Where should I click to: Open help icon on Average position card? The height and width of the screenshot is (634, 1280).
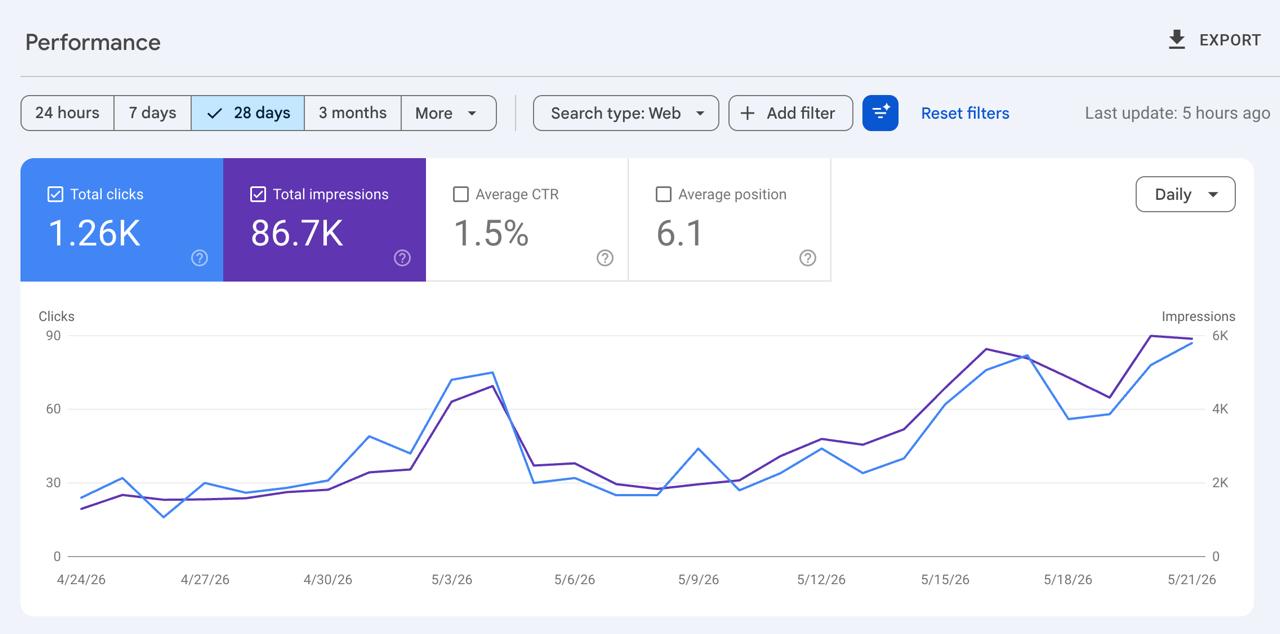pos(808,258)
